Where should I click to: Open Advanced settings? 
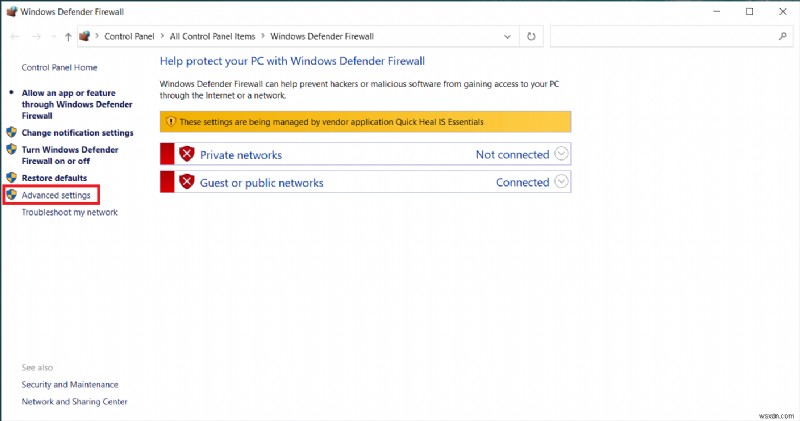coord(56,195)
